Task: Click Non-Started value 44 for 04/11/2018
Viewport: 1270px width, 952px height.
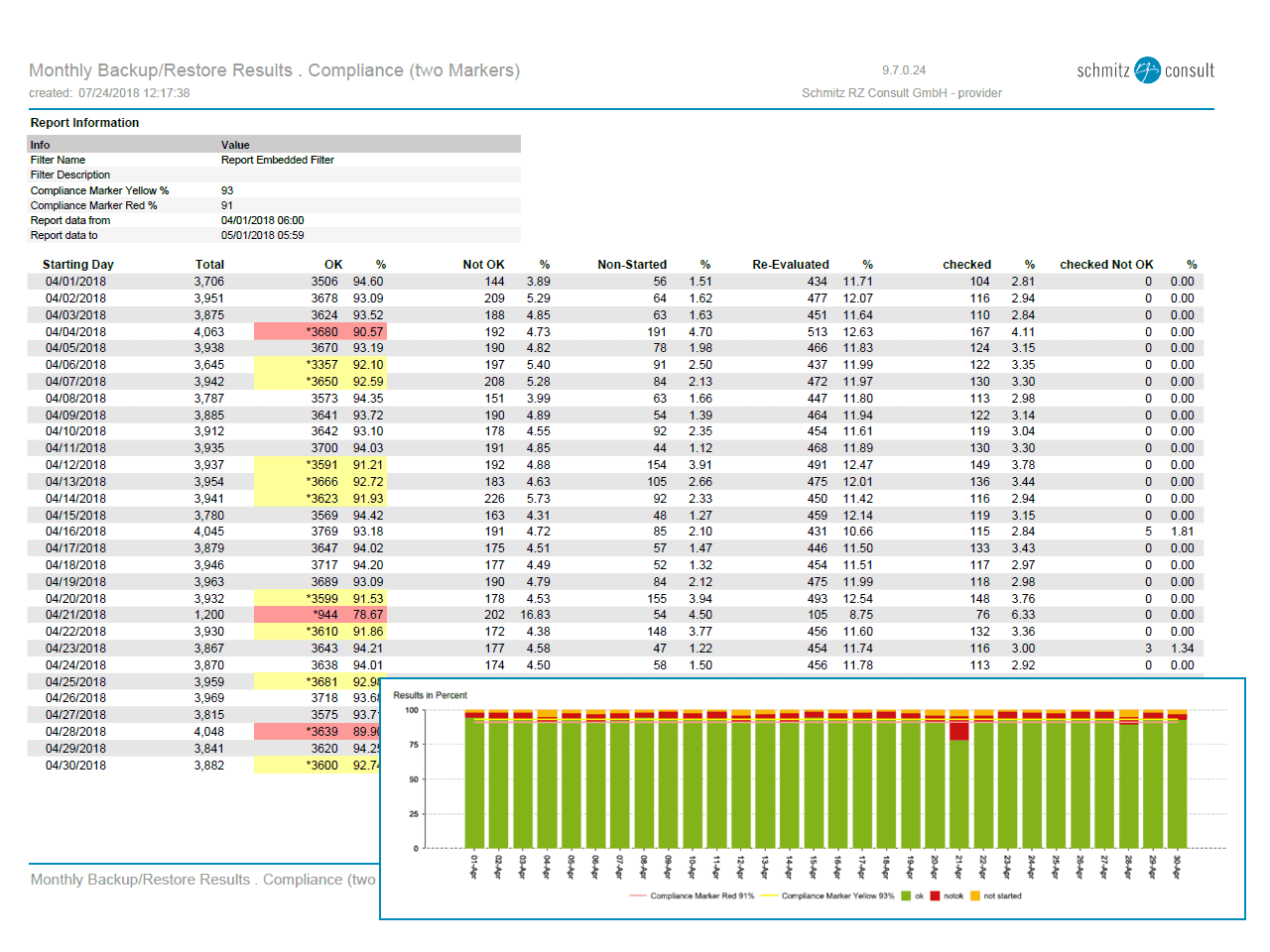Action: pyautogui.click(x=660, y=448)
